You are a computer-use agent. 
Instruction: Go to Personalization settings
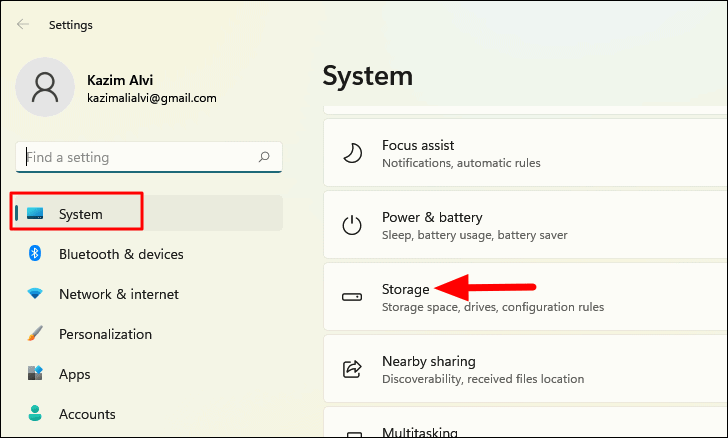[147, 334]
